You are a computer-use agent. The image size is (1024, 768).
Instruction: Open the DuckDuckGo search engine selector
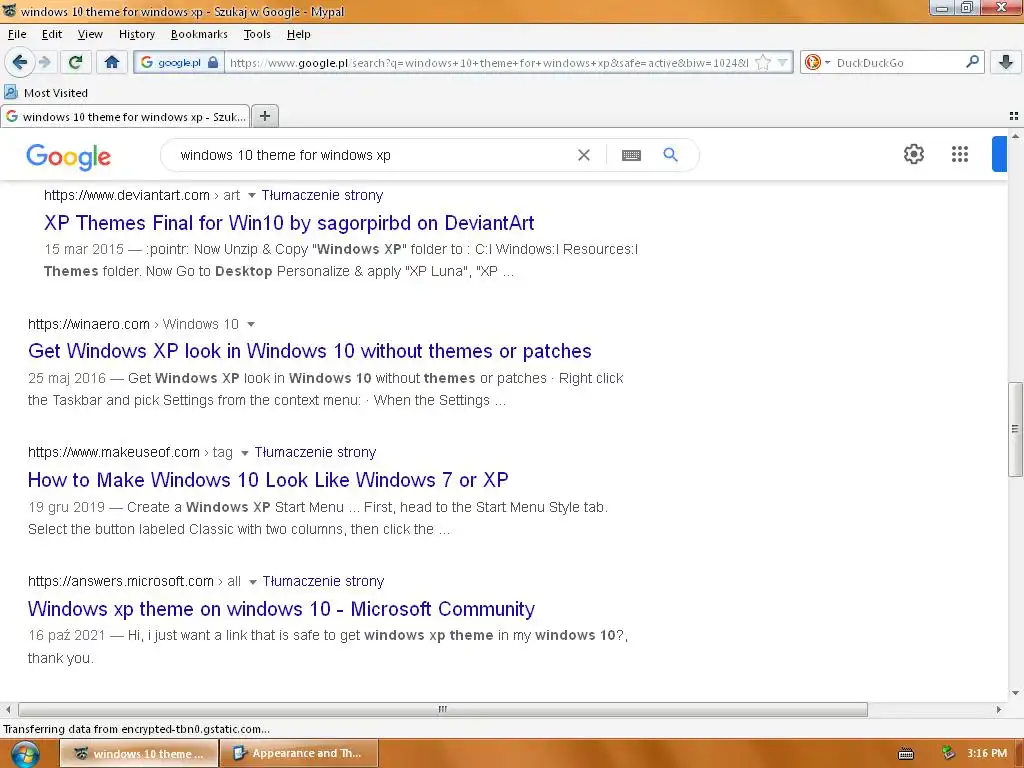[x=816, y=63]
